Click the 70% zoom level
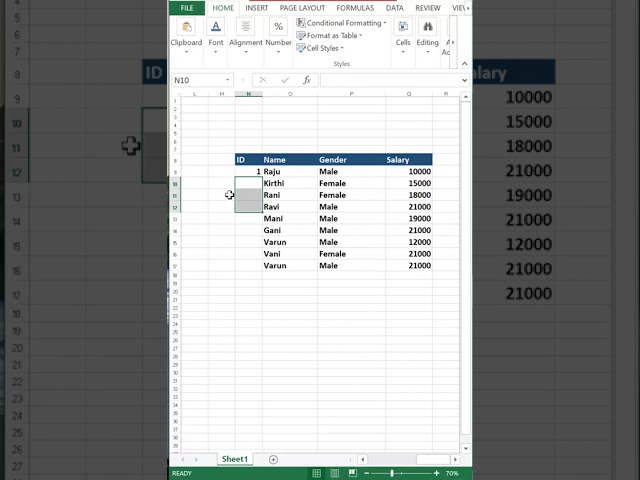This screenshot has height=480, width=640. 452,473
